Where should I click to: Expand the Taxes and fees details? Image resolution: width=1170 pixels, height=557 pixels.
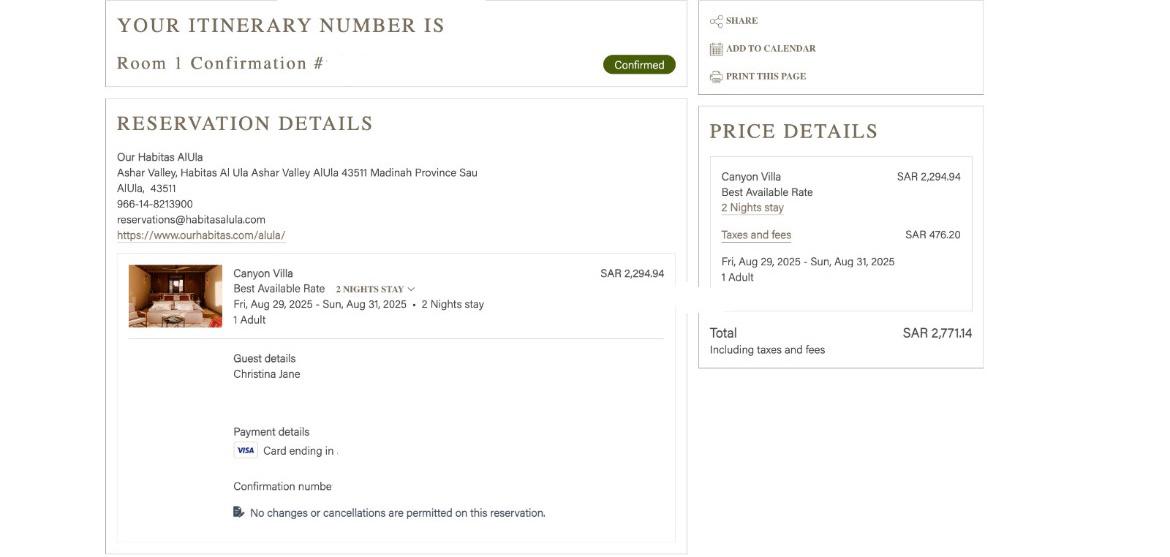tap(756, 235)
